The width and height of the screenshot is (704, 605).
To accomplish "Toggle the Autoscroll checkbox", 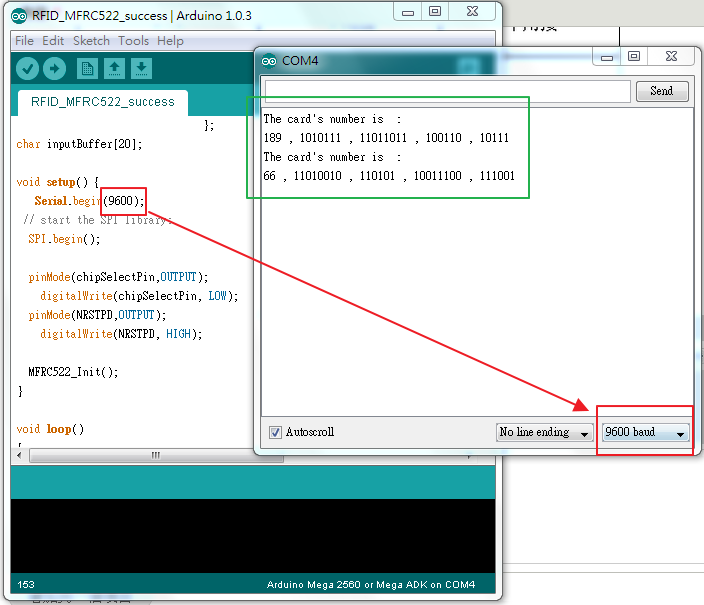I will pos(275,433).
